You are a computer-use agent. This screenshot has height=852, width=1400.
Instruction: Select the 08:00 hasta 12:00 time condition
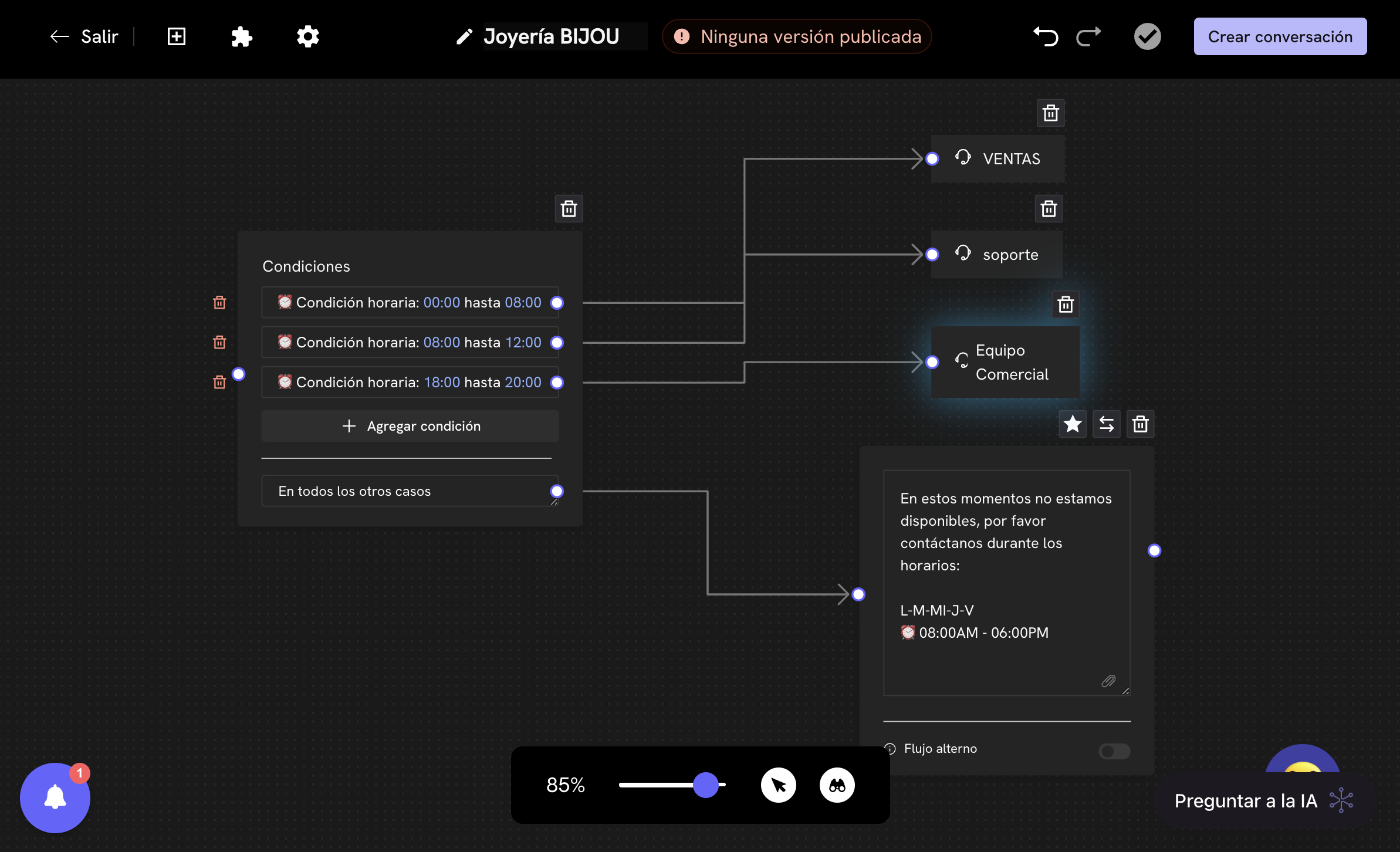click(x=410, y=342)
